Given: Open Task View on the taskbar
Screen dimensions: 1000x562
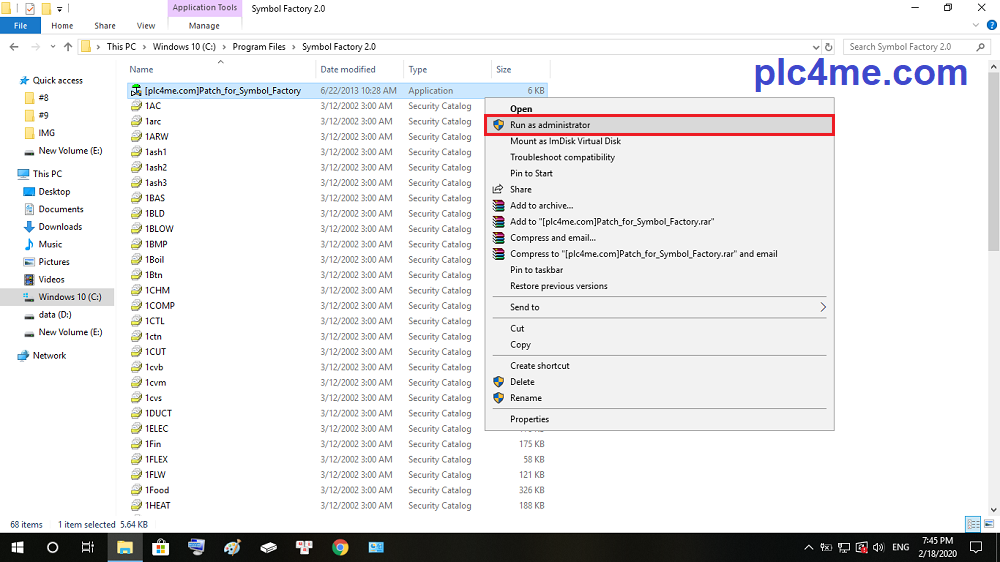Looking at the screenshot, I should (88, 547).
